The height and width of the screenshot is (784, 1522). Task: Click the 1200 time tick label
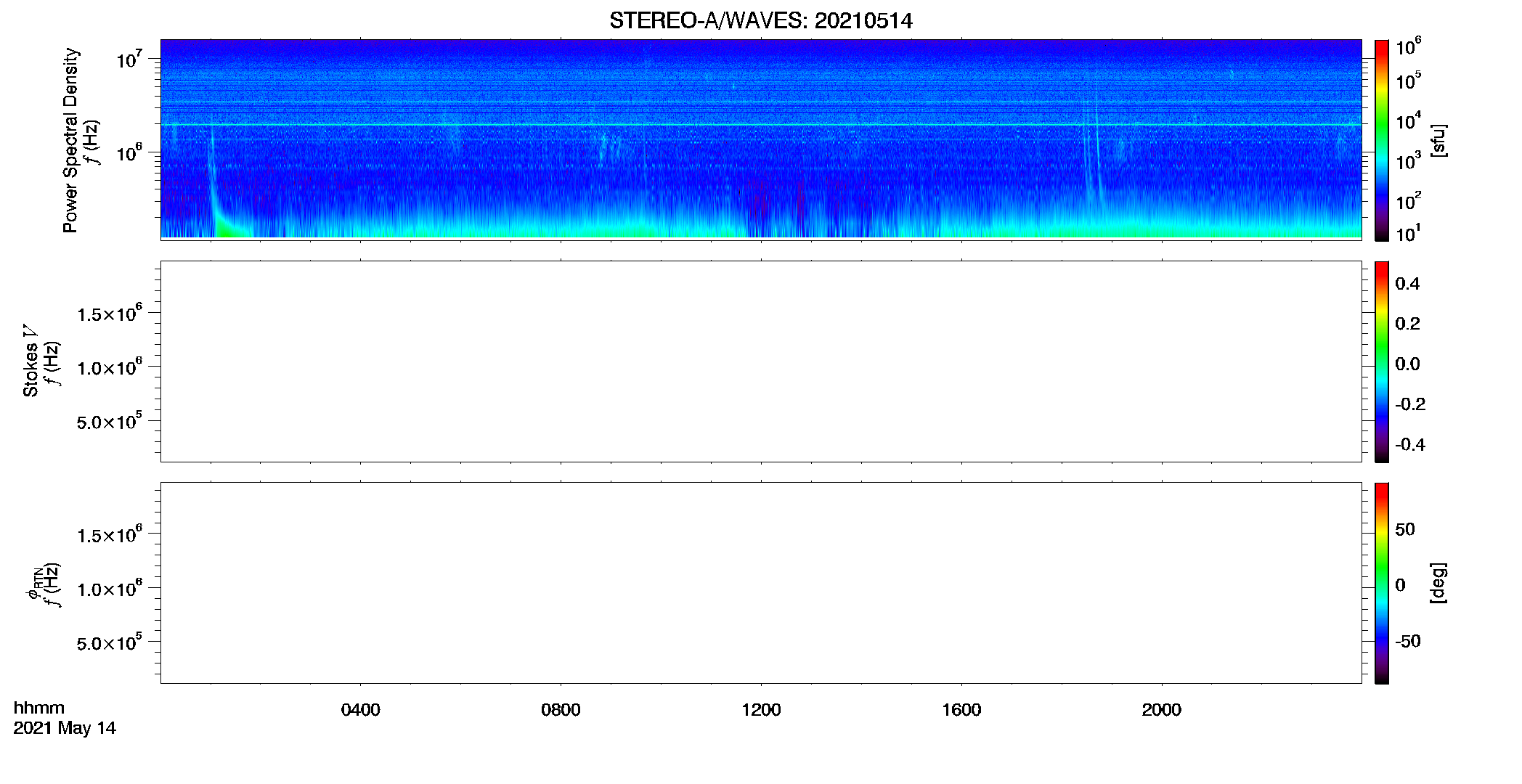point(761,710)
